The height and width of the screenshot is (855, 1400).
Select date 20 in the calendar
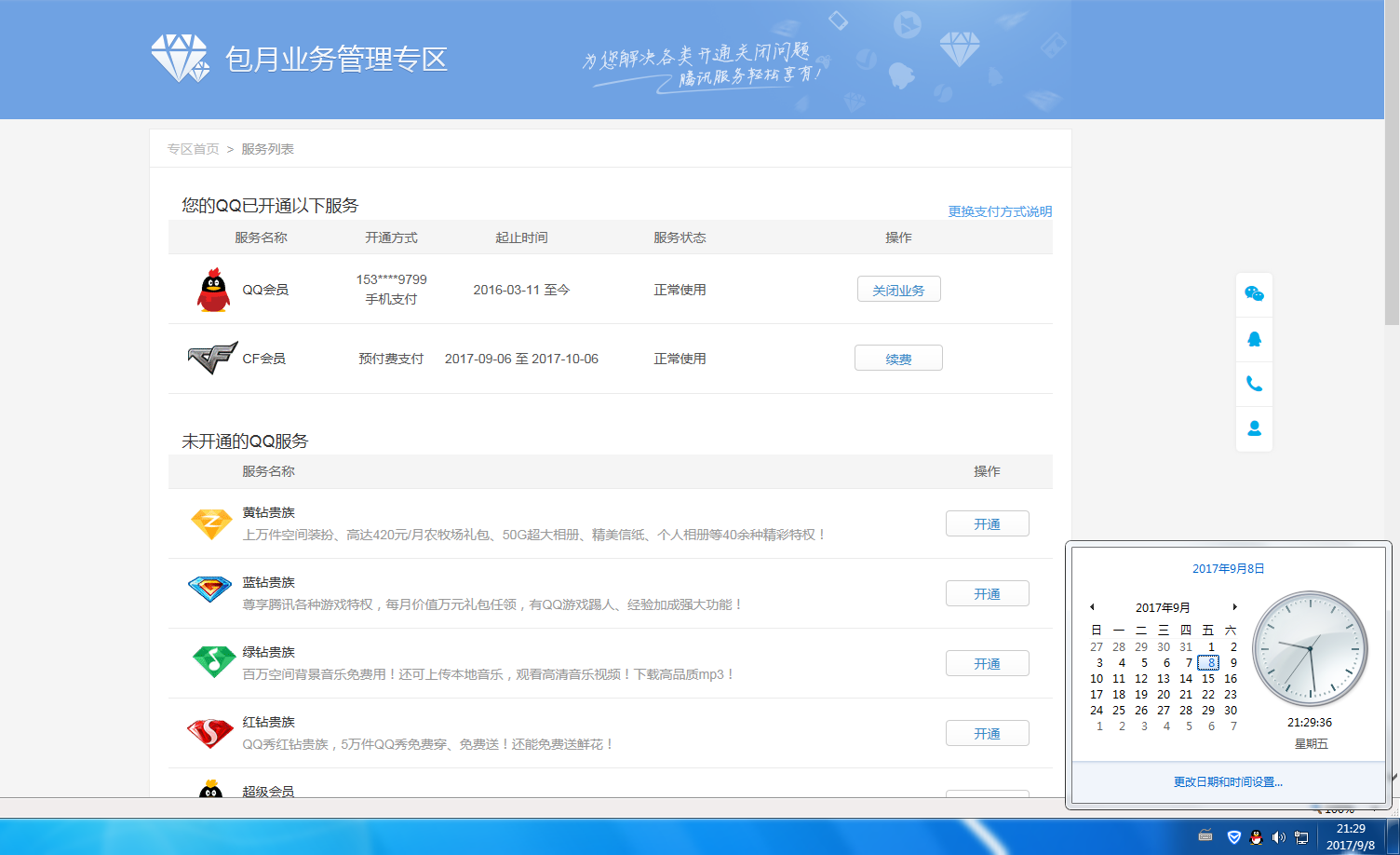pyautogui.click(x=1164, y=695)
